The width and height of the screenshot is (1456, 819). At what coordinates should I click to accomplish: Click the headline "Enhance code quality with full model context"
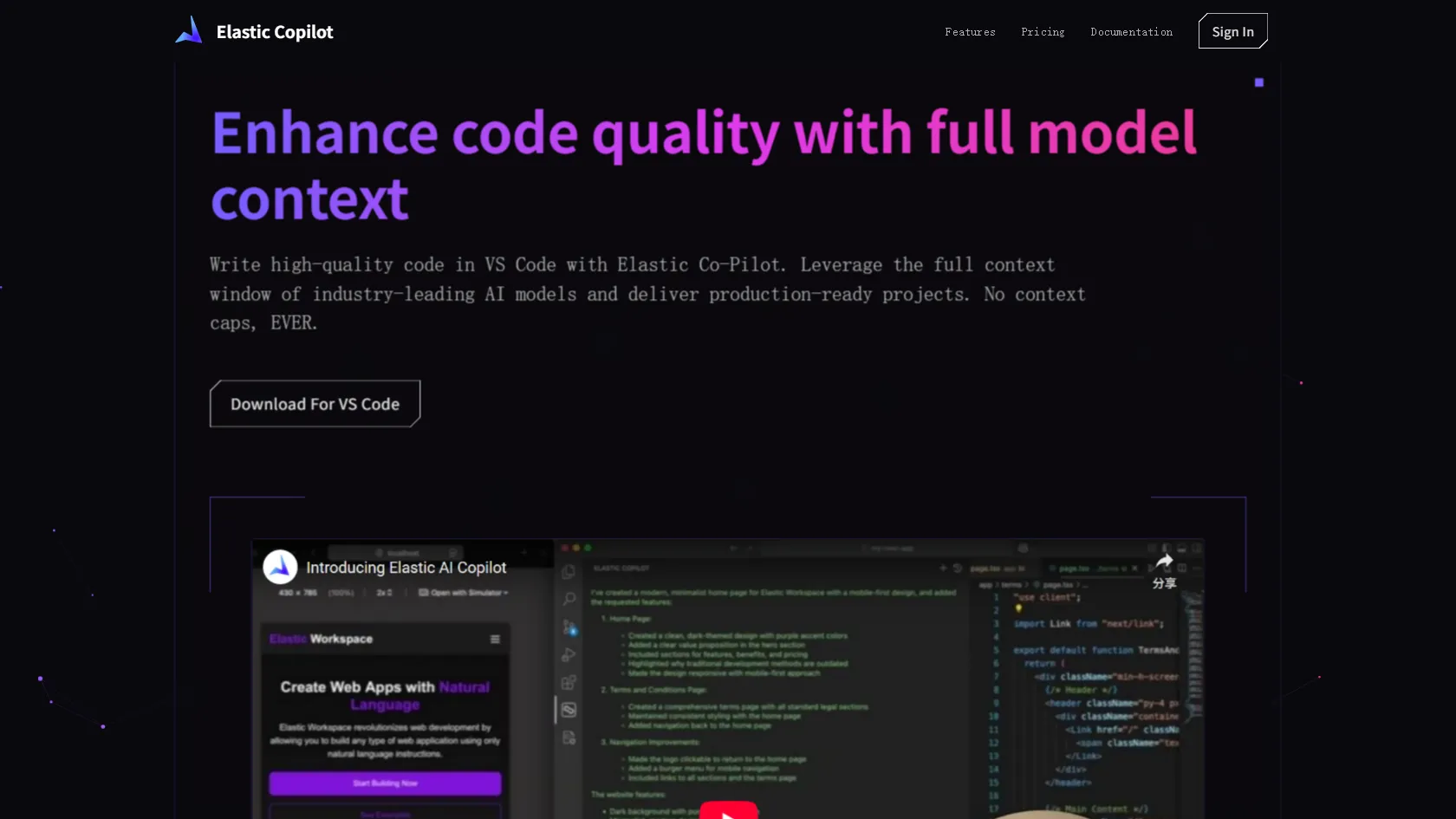tap(704, 166)
